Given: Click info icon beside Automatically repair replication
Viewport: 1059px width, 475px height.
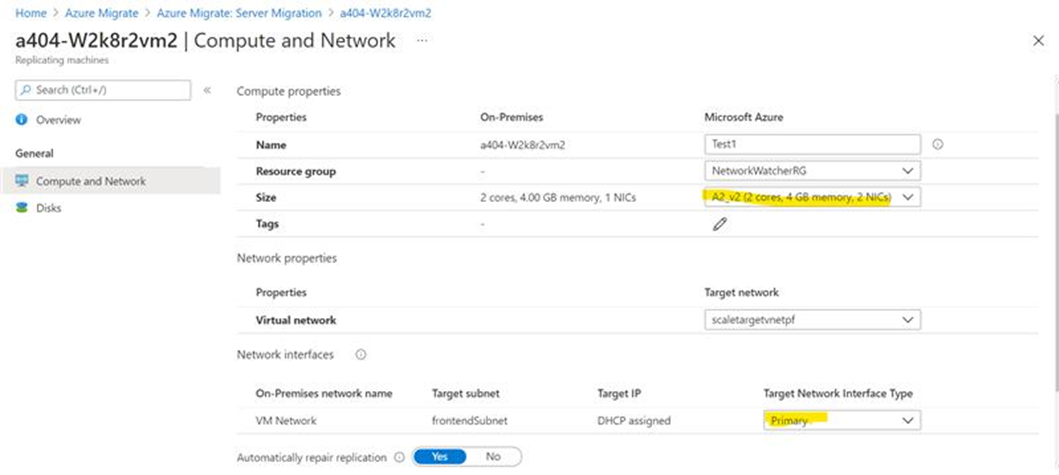Looking at the screenshot, I should (x=399, y=457).
